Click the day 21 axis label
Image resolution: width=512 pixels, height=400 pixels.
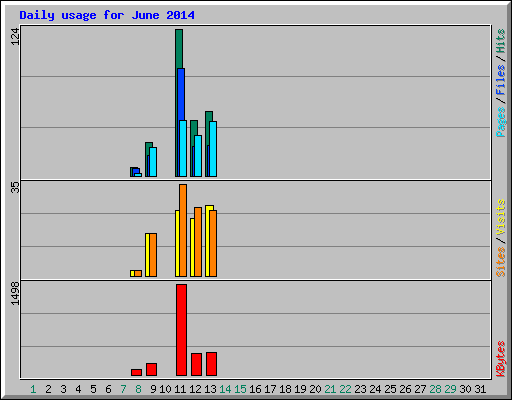(x=330, y=389)
